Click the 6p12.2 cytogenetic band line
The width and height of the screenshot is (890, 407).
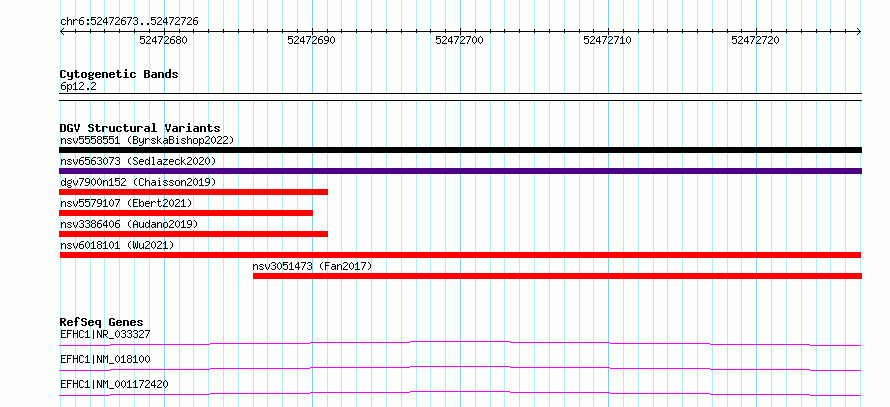click(460, 97)
